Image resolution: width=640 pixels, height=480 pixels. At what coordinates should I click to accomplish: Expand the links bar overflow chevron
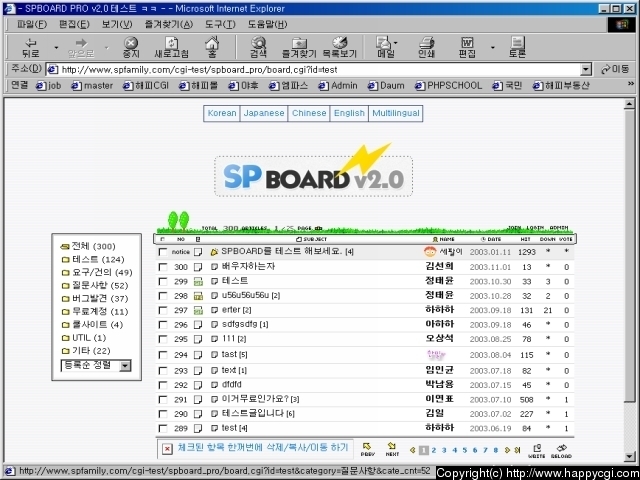(631, 84)
